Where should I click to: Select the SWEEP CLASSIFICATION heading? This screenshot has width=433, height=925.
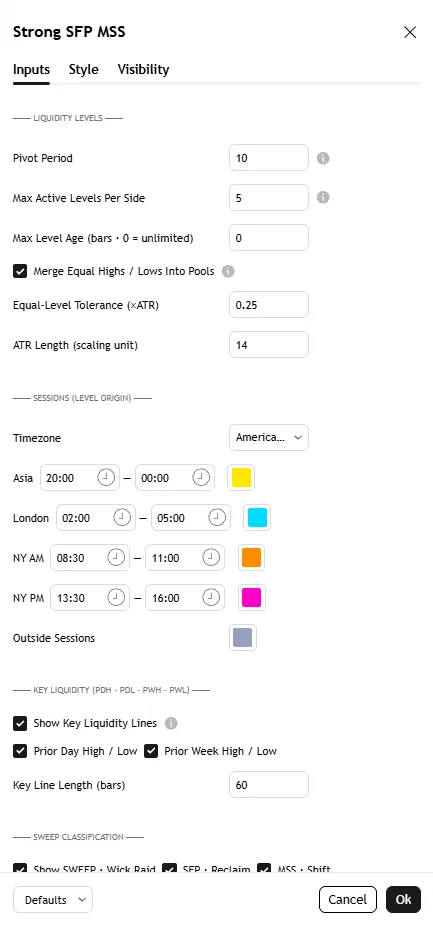78,837
